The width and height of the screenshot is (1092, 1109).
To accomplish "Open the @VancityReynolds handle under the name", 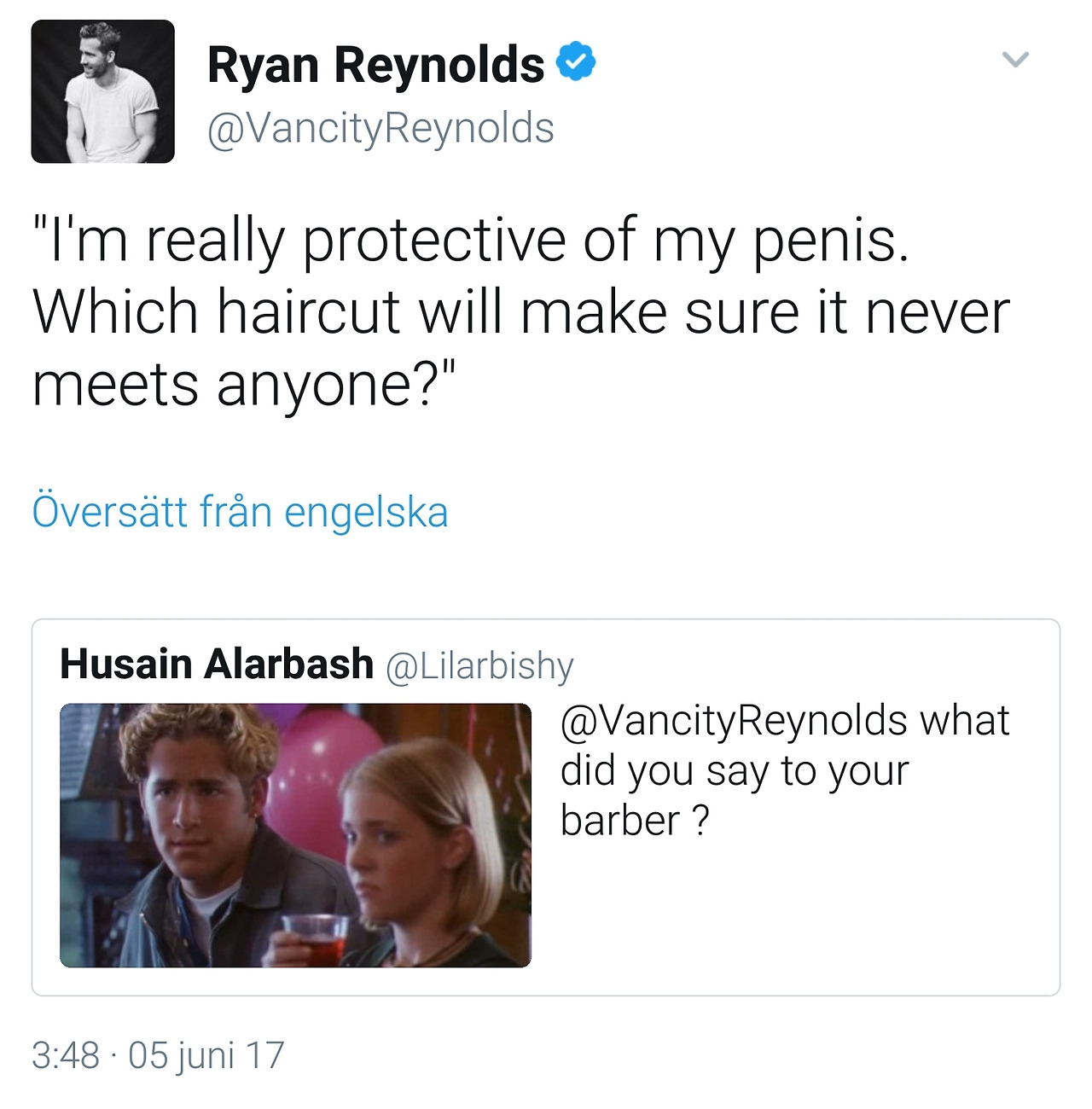I will 380,129.
